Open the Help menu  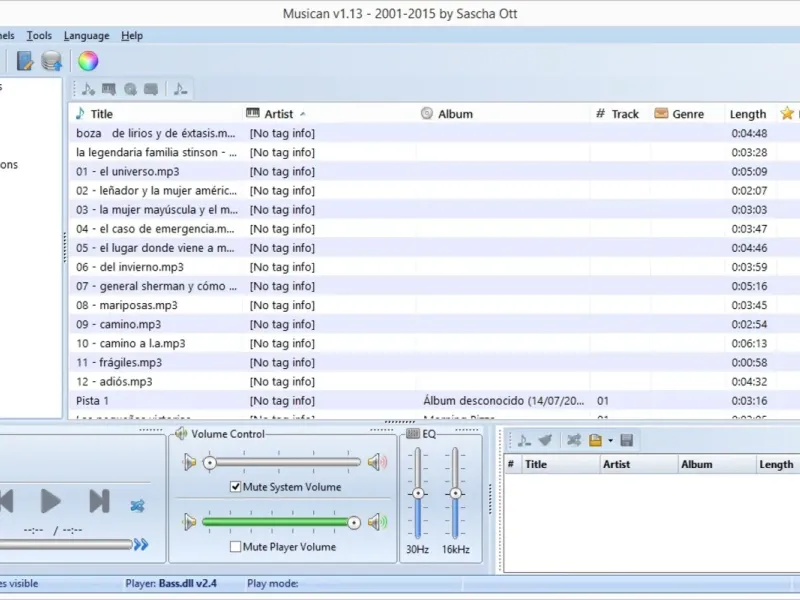click(132, 35)
